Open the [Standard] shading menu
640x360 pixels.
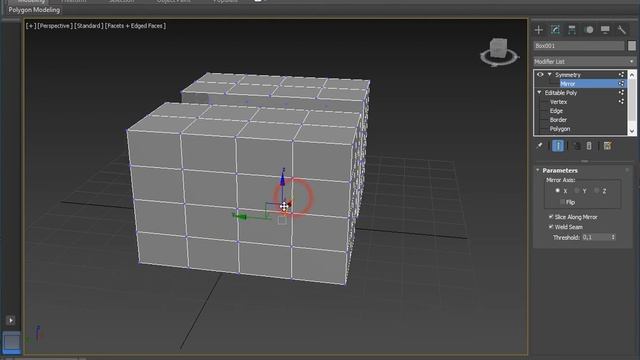pyautogui.click(x=89, y=26)
